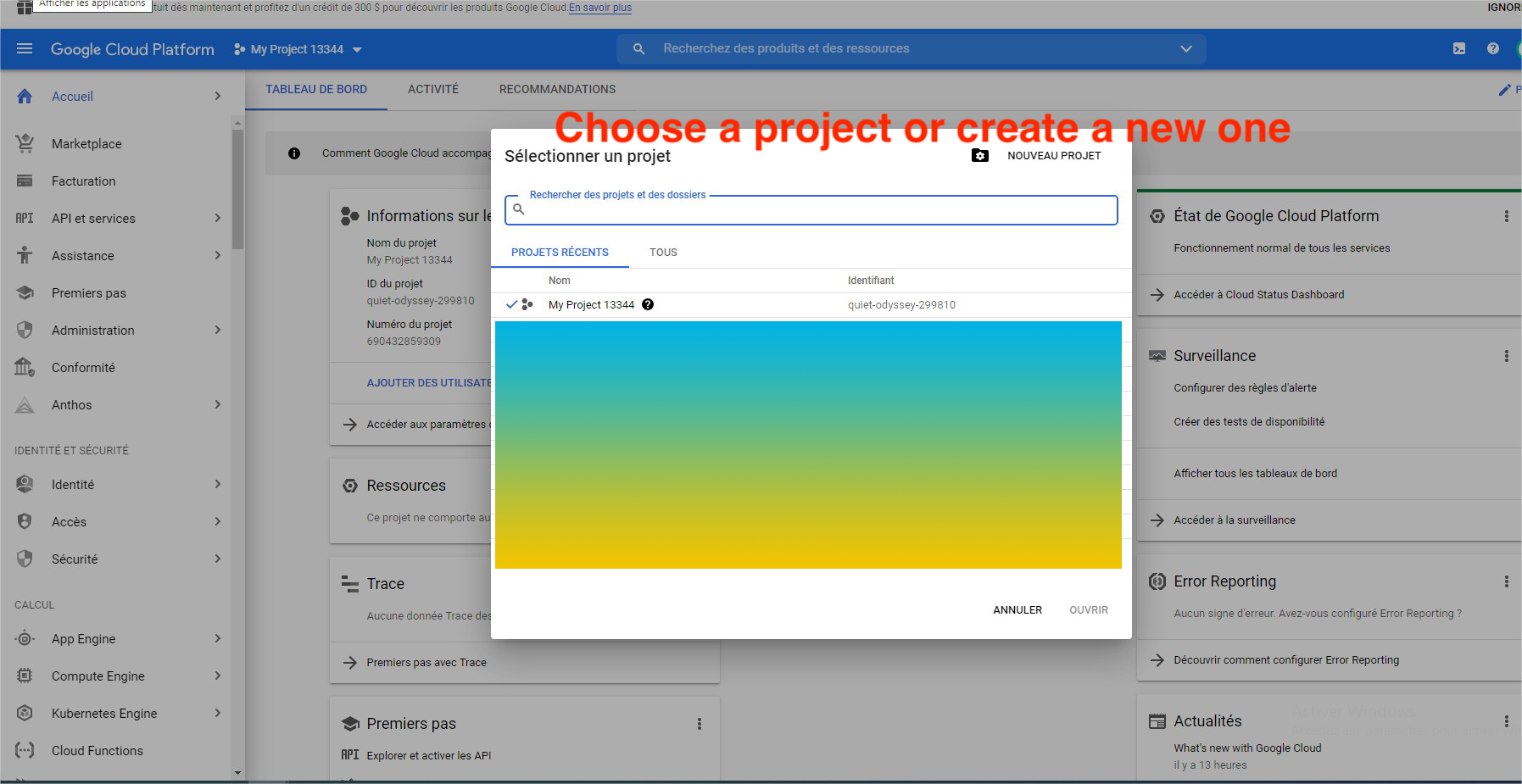Select the ACTIVITÉ tab

click(x=433, y=90)
